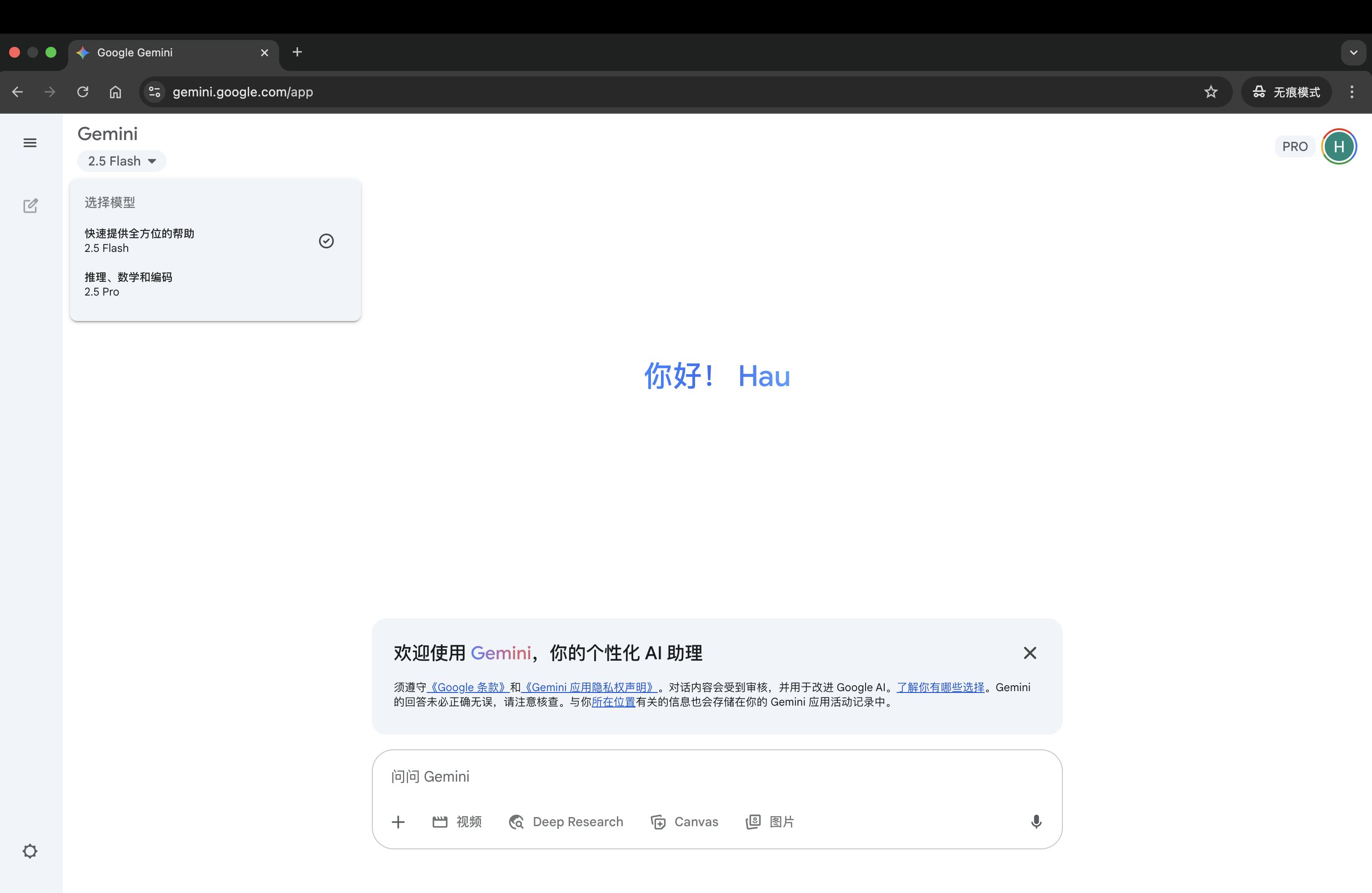Open the hamburger main menu
1372x893 pixels.
[x=30, y=142]
